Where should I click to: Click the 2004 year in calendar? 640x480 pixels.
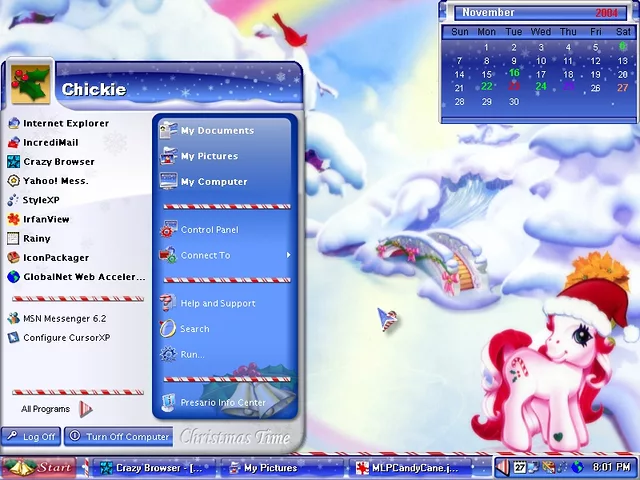(x=606, y=13)
